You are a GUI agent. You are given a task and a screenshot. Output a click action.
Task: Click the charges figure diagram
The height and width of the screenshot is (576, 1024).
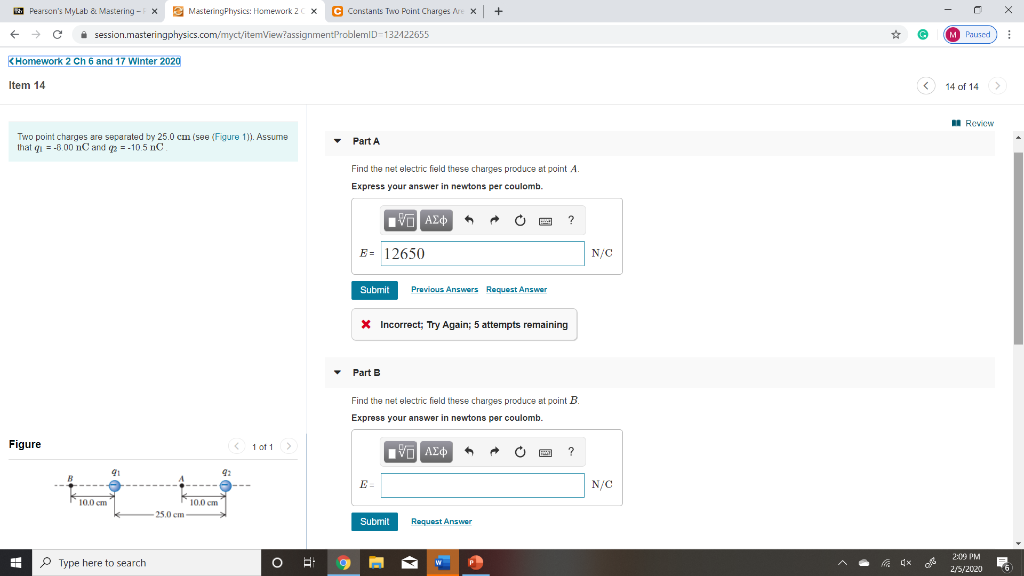152,494
